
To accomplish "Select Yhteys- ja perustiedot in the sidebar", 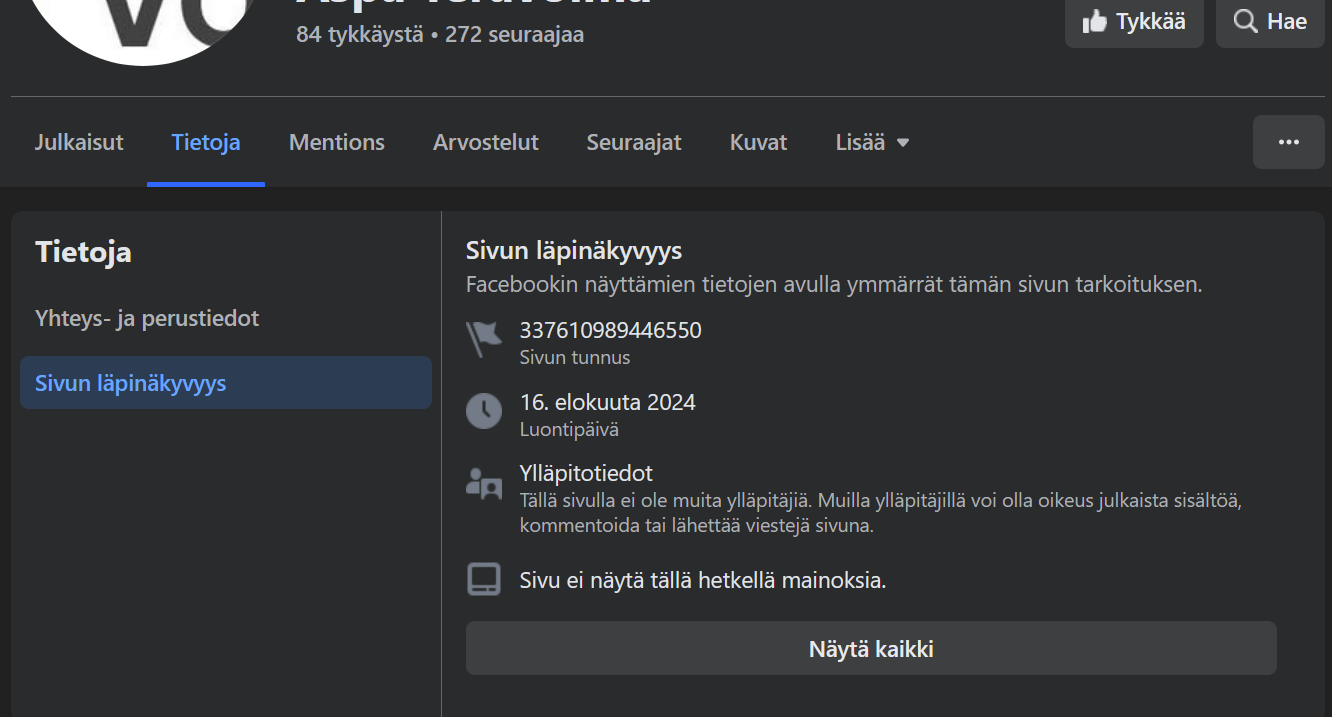I will (x=147, y=318).
